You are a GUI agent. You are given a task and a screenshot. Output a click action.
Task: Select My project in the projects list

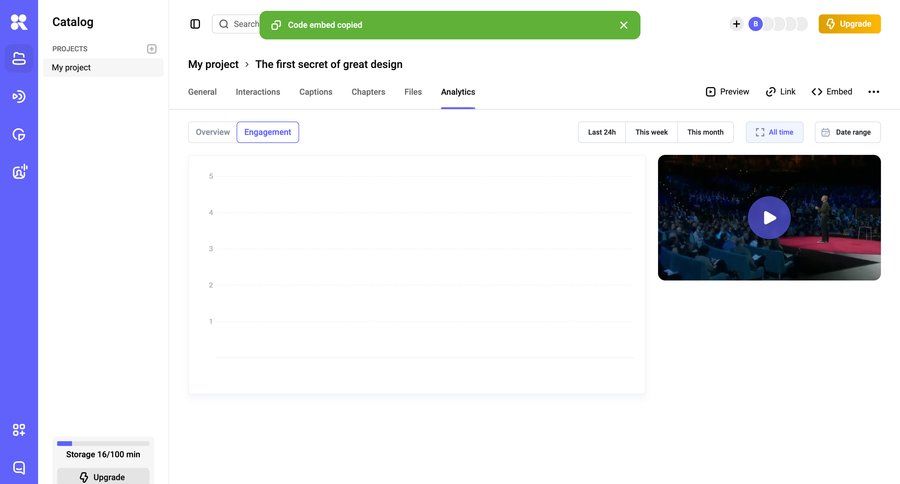click(72, 68)
